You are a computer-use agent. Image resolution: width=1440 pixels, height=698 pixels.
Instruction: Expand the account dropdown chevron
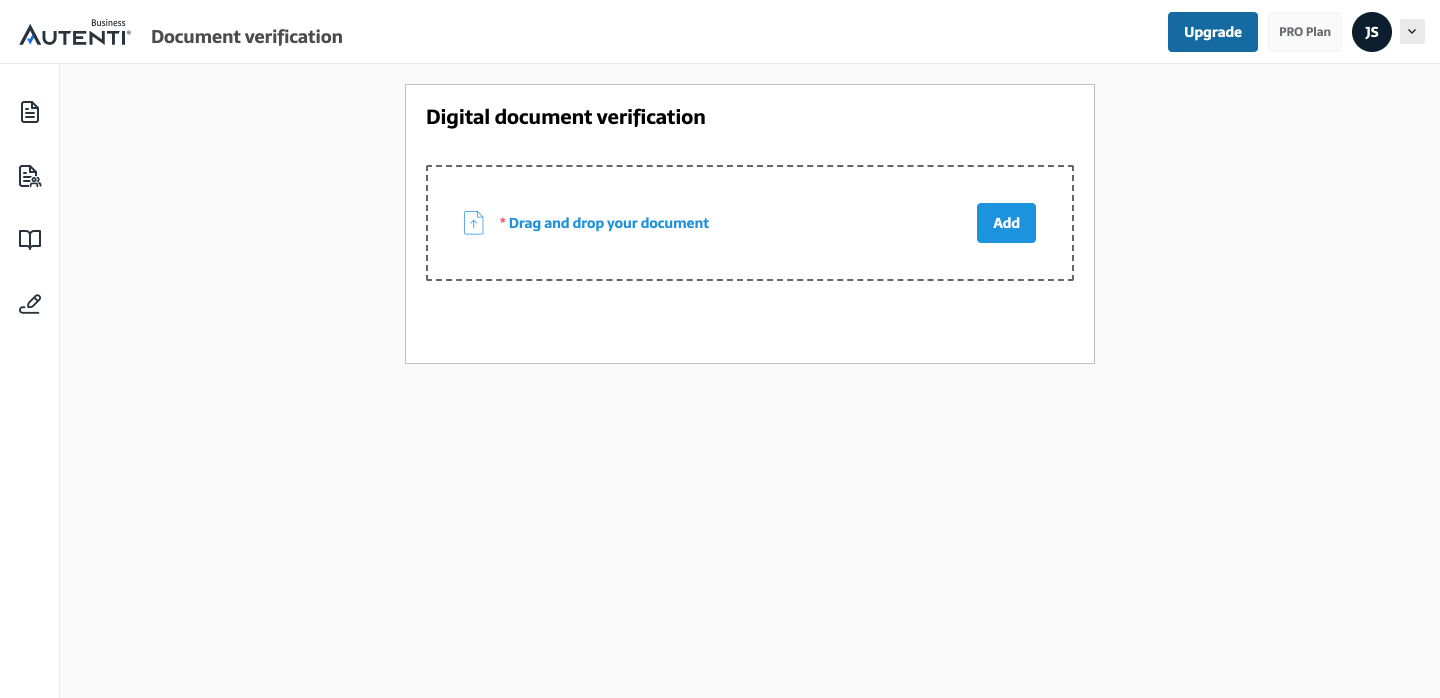coord(1412,32)
